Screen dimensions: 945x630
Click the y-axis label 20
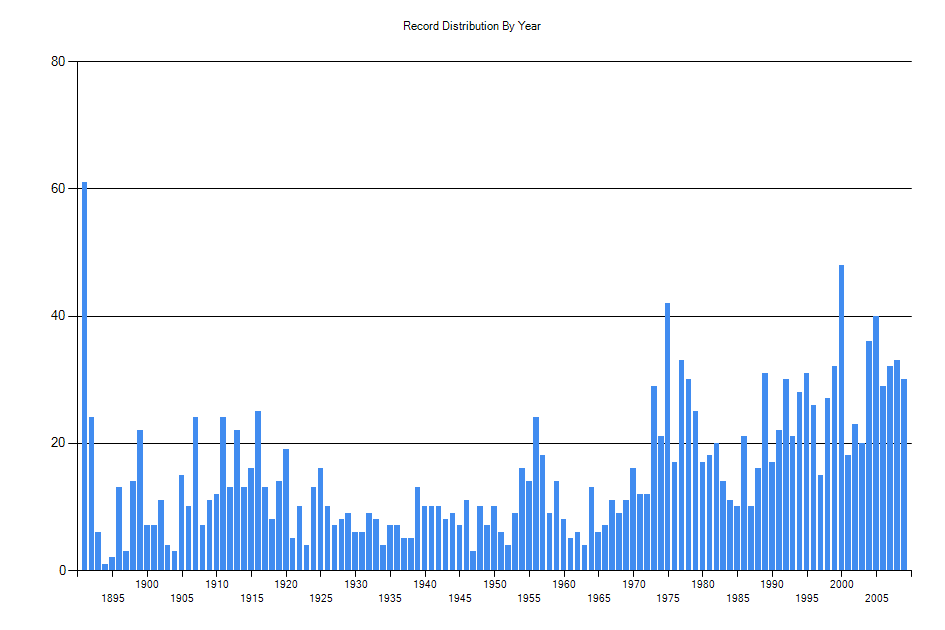(x=58, y=443)
